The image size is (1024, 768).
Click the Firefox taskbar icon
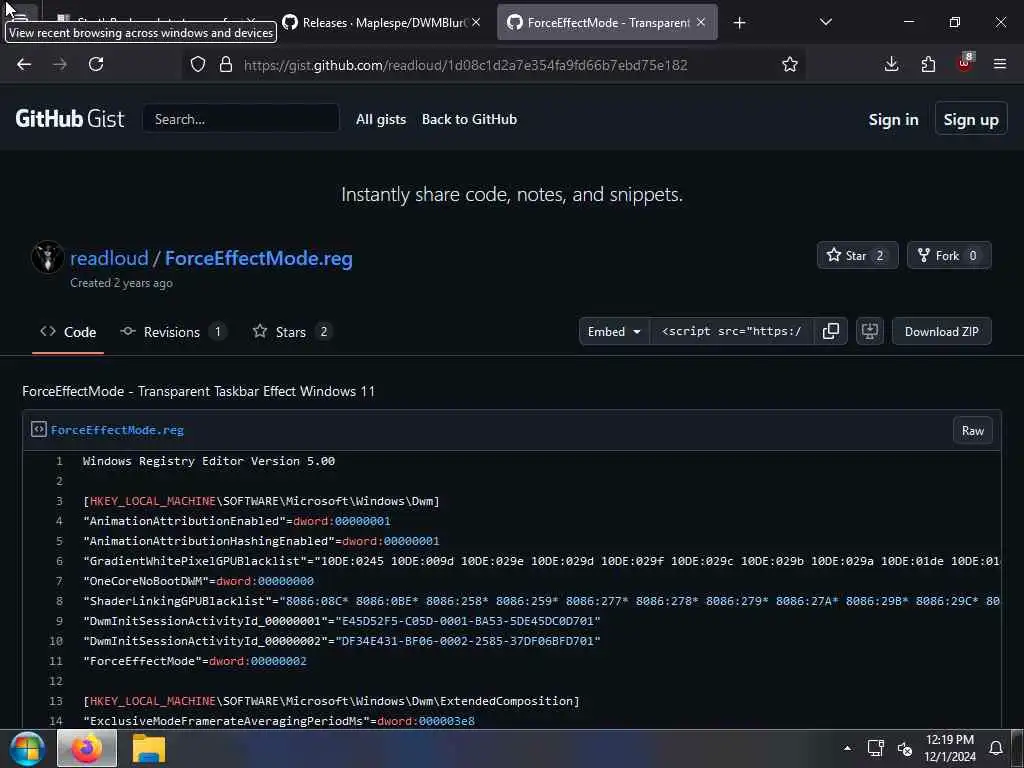[x=87, y=748]
